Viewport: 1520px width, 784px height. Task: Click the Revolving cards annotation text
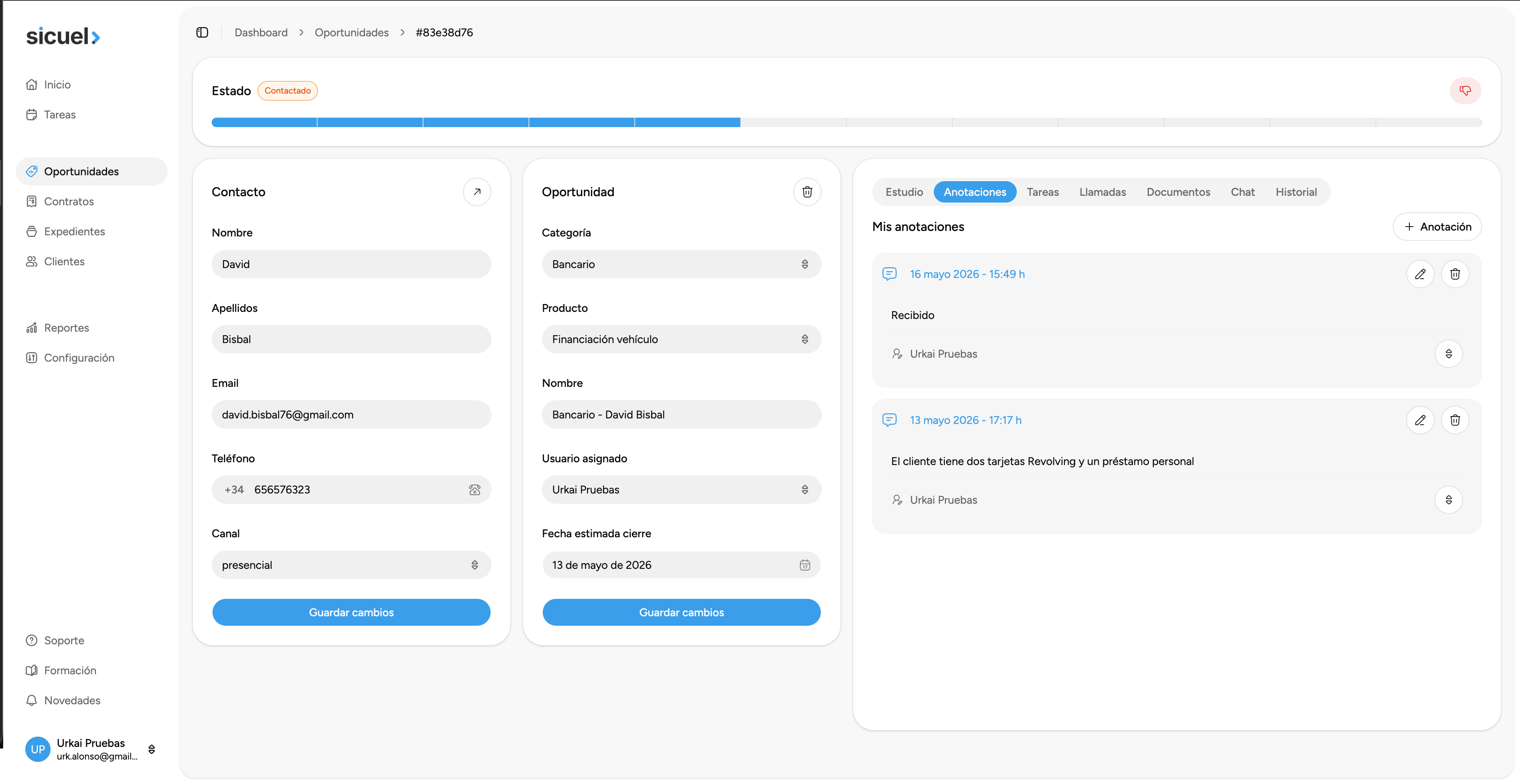tap(1042, 461)
